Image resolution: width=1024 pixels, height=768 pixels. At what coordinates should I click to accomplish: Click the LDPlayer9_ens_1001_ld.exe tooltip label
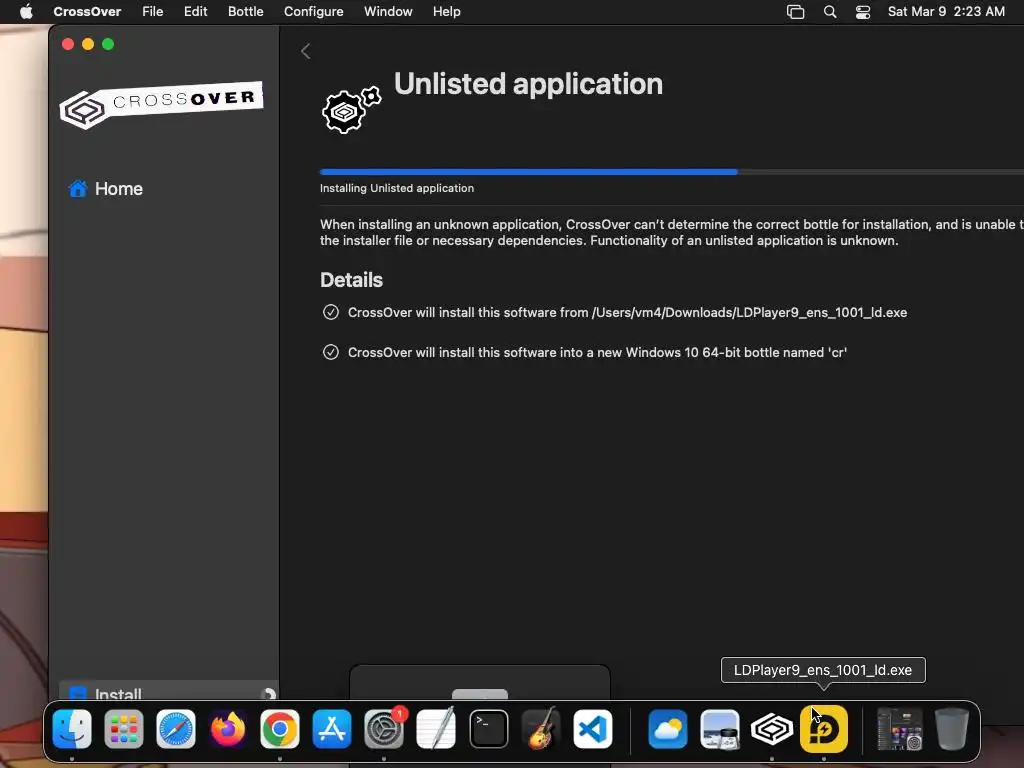tap(823, 670)
